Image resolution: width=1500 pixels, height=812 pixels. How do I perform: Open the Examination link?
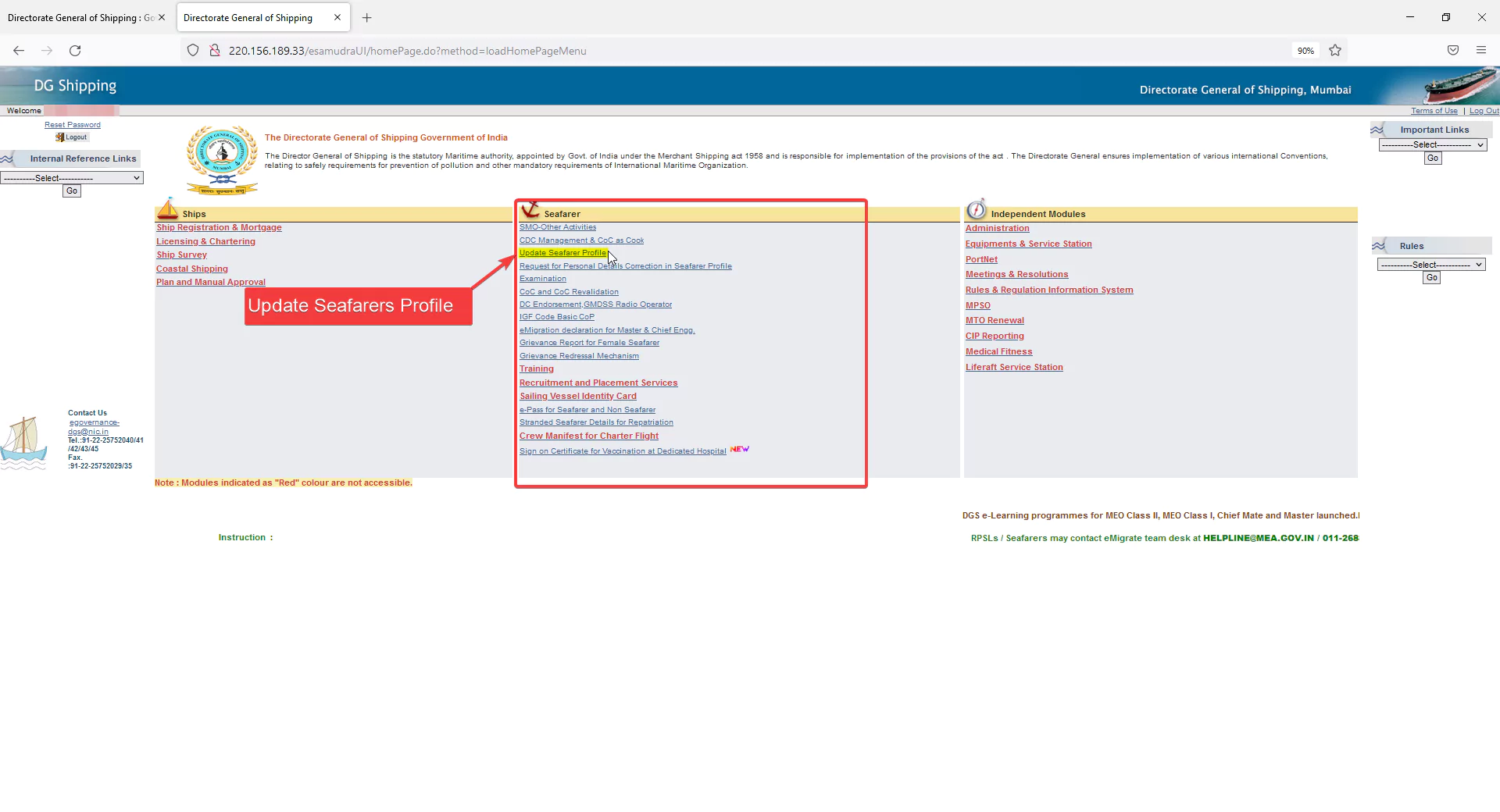543,279
